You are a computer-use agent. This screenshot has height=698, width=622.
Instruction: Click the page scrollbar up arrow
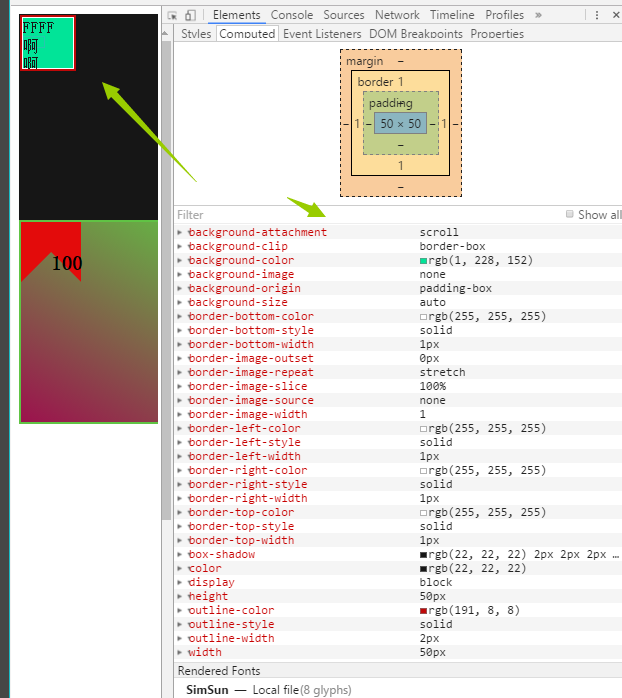[x=165, y=34]
